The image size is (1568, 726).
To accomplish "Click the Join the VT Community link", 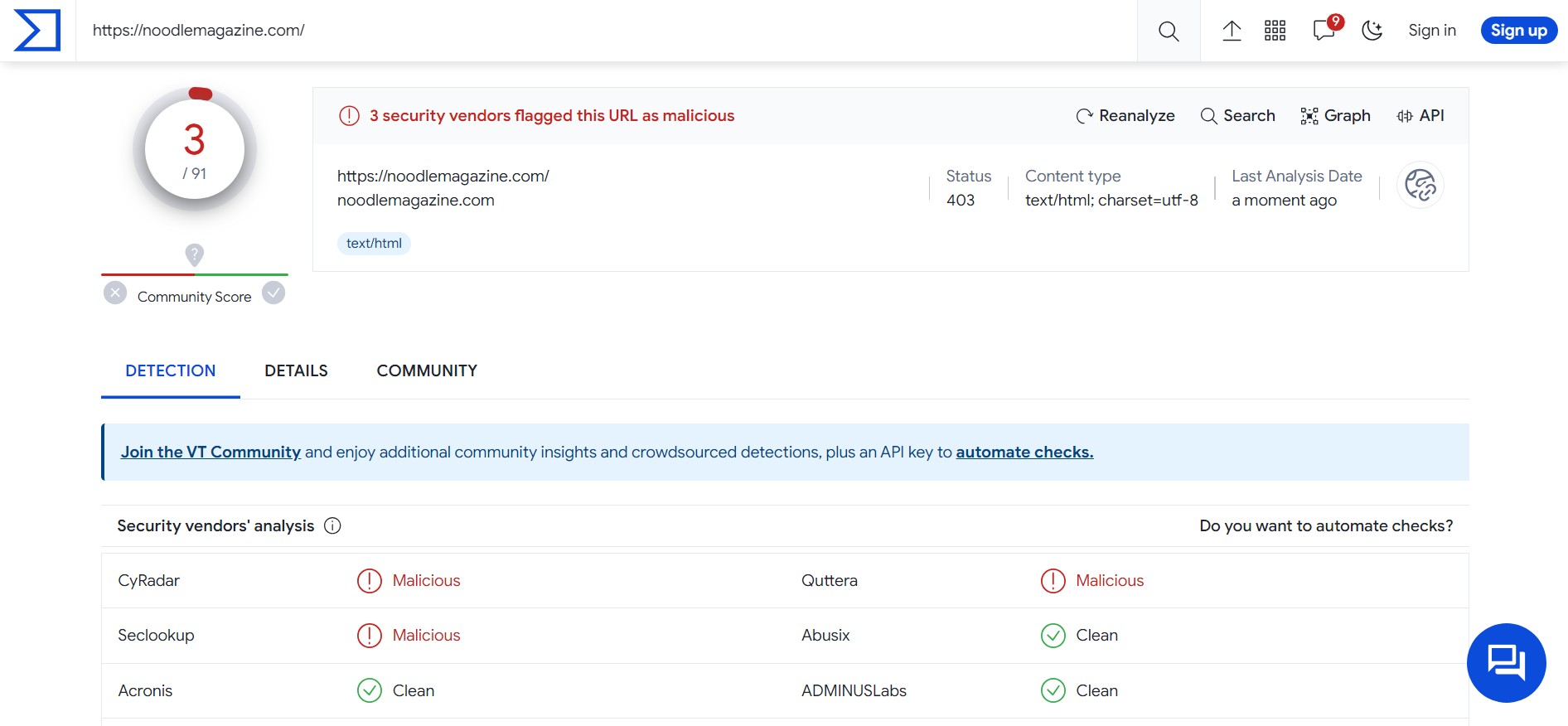I will click(211, 453).
